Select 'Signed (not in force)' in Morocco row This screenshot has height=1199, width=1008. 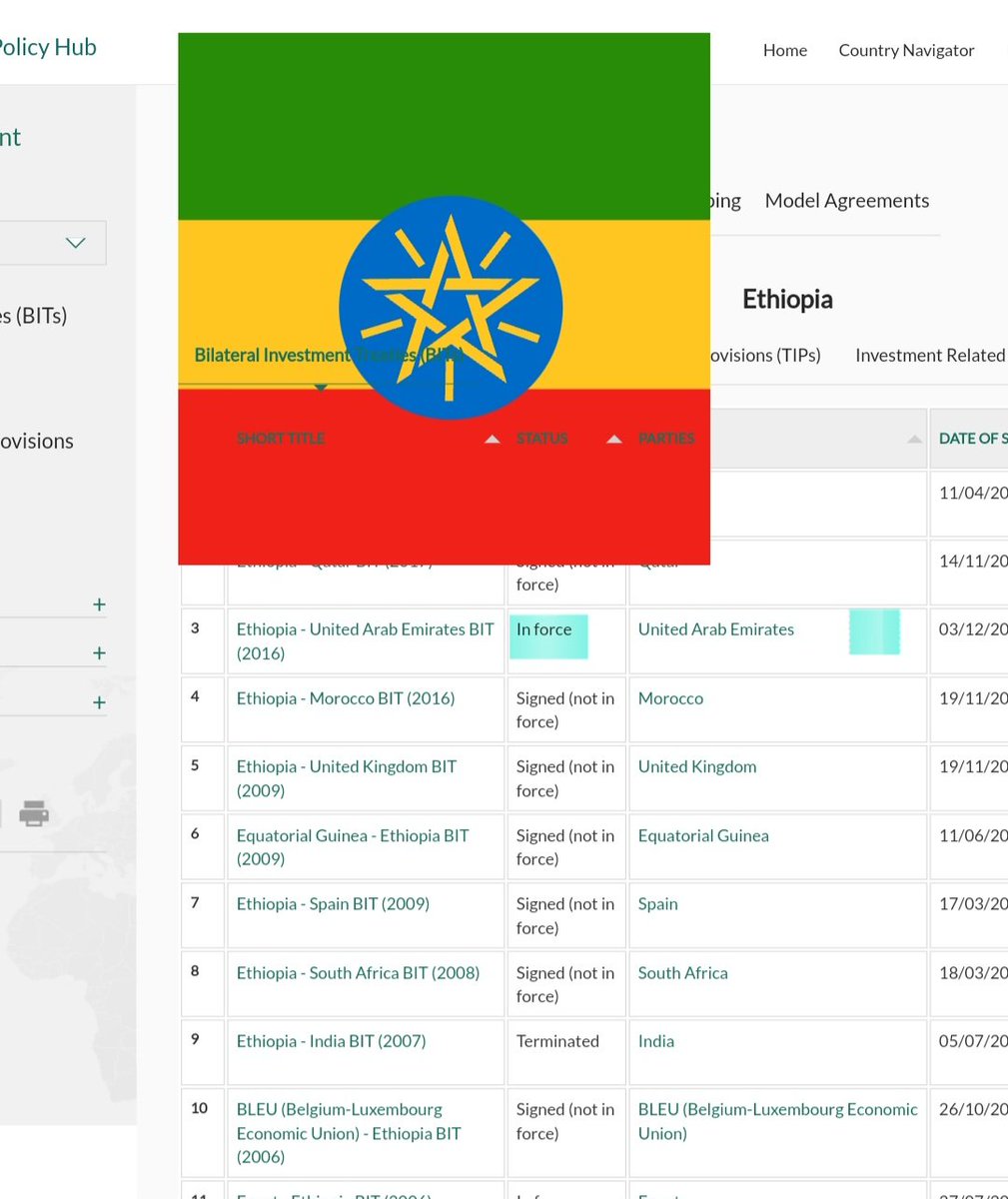(x=565, y=710)
